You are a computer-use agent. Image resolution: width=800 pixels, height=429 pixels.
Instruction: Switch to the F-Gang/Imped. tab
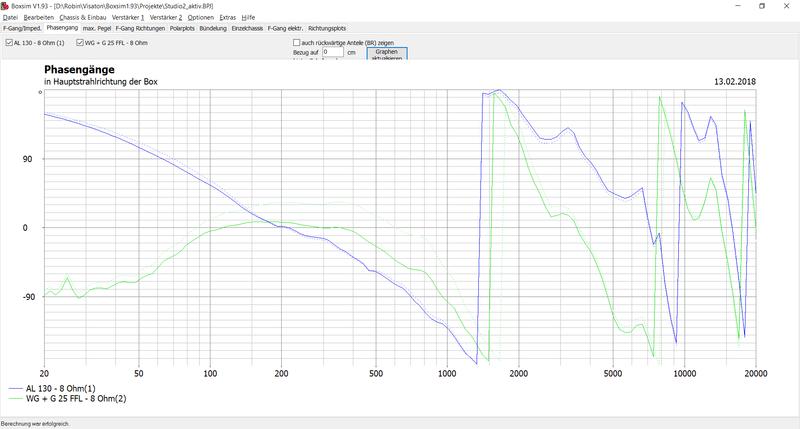click(21, 29)
